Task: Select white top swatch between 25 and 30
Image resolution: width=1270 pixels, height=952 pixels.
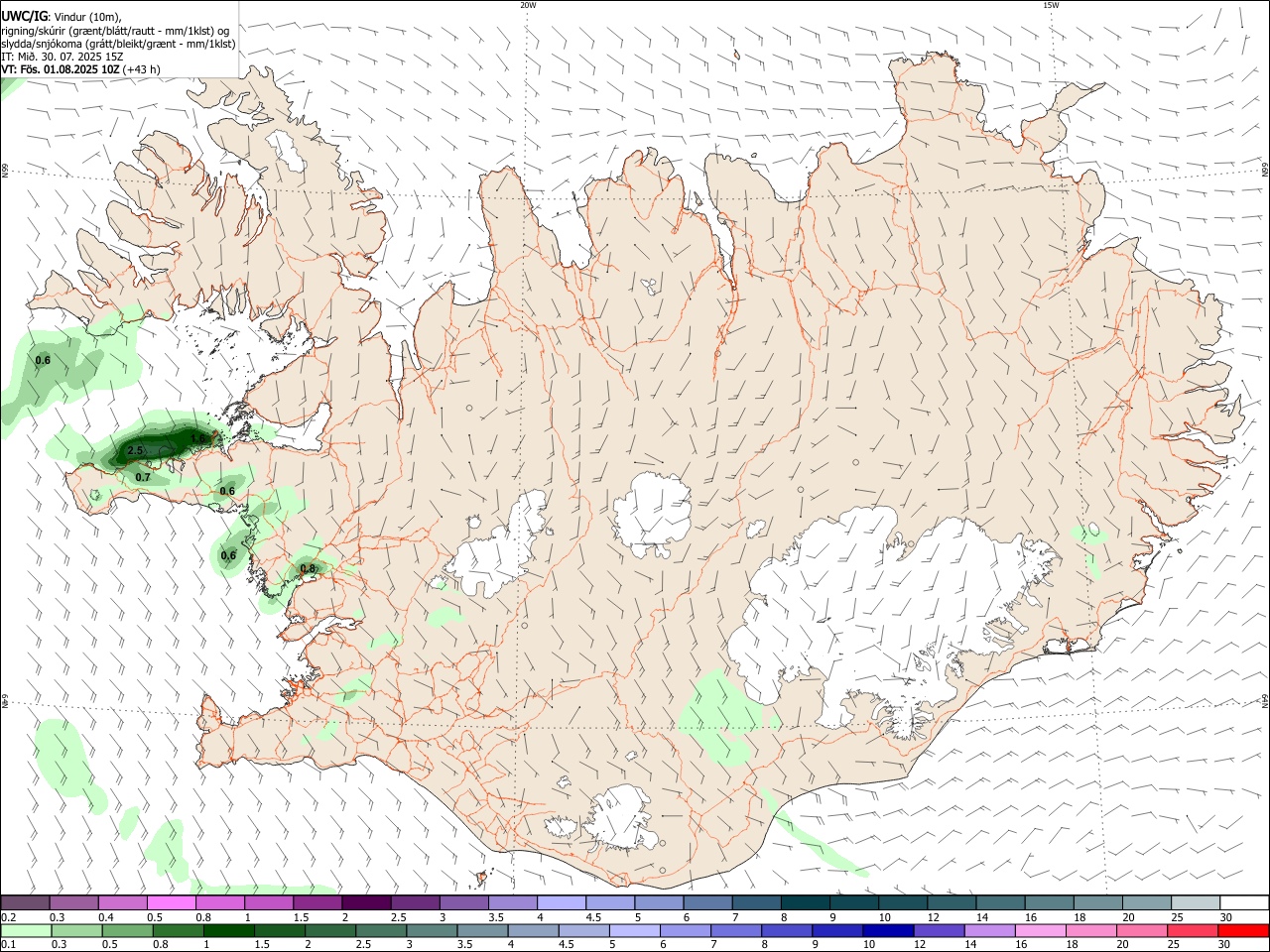Action: pos(1196,902)
